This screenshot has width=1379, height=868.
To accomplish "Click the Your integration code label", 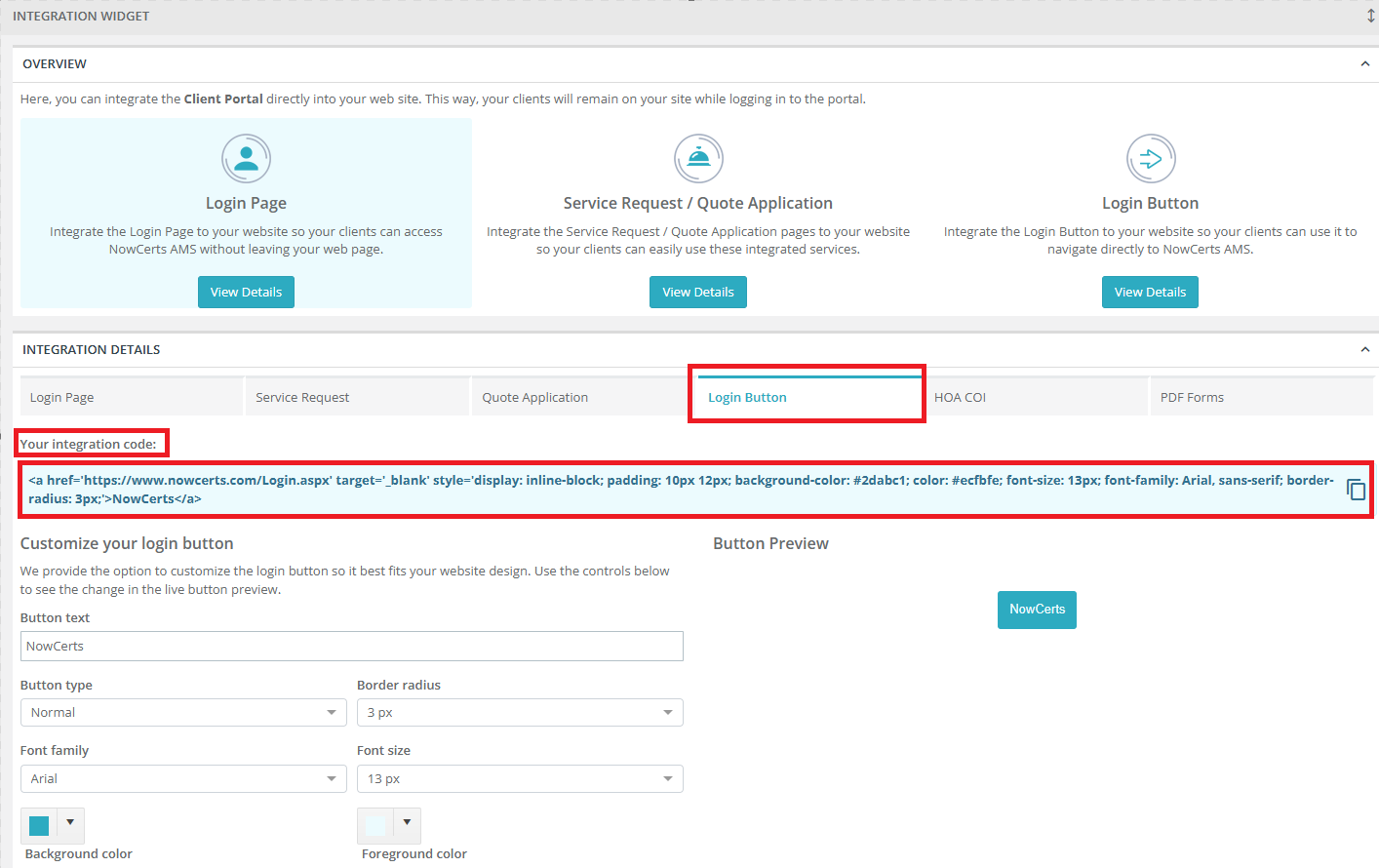I will pos(89,444).
